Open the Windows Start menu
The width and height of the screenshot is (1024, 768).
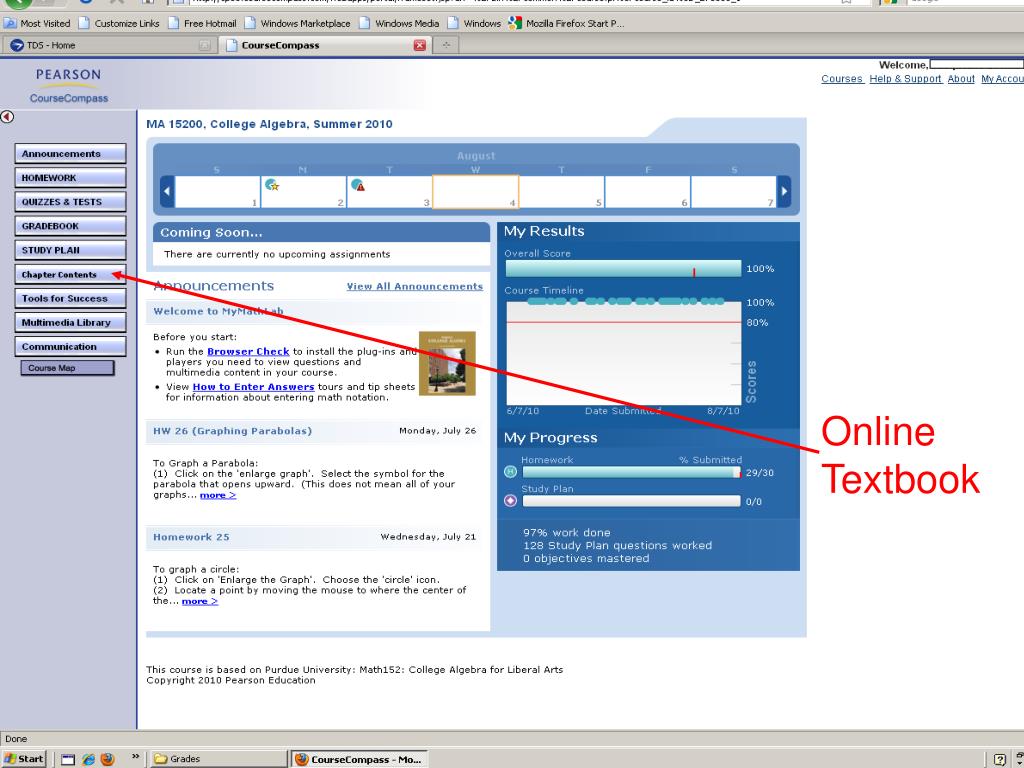tap(25, 759)
